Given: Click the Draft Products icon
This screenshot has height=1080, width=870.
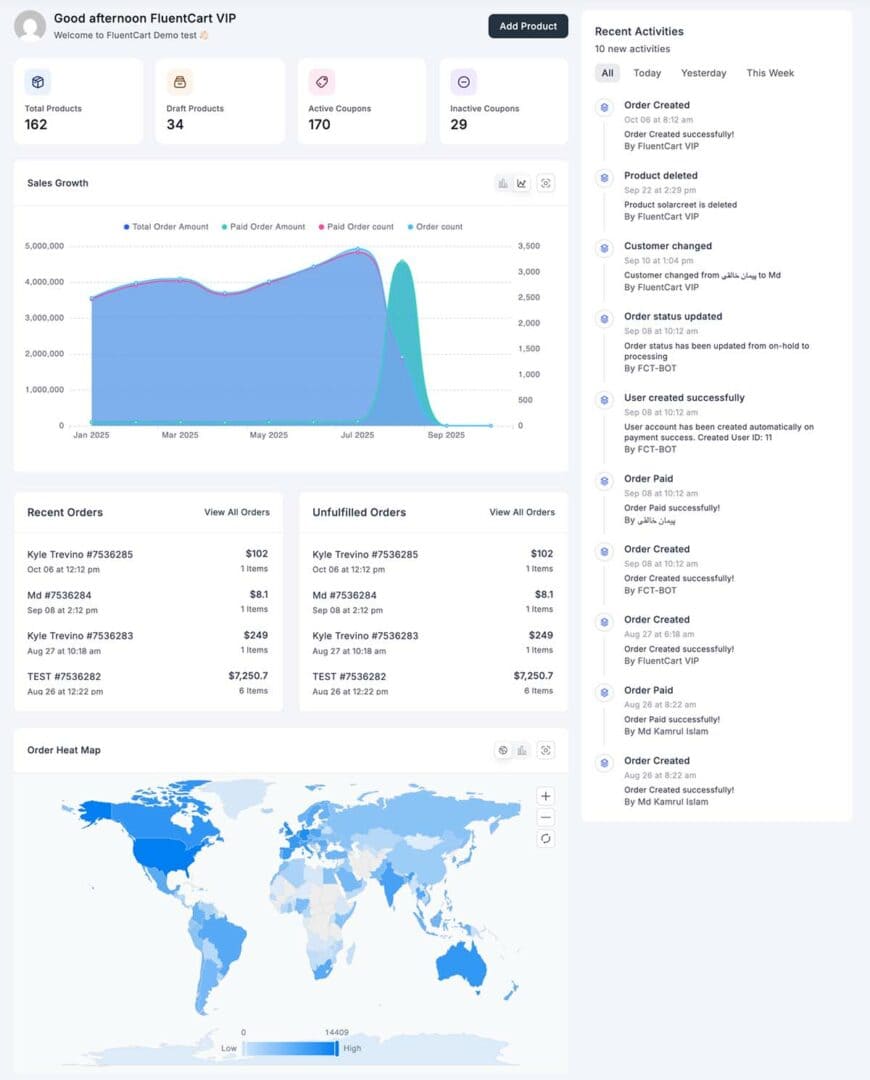Looking at the screenshot, I should pyautogui.click(x=178, y=83).
